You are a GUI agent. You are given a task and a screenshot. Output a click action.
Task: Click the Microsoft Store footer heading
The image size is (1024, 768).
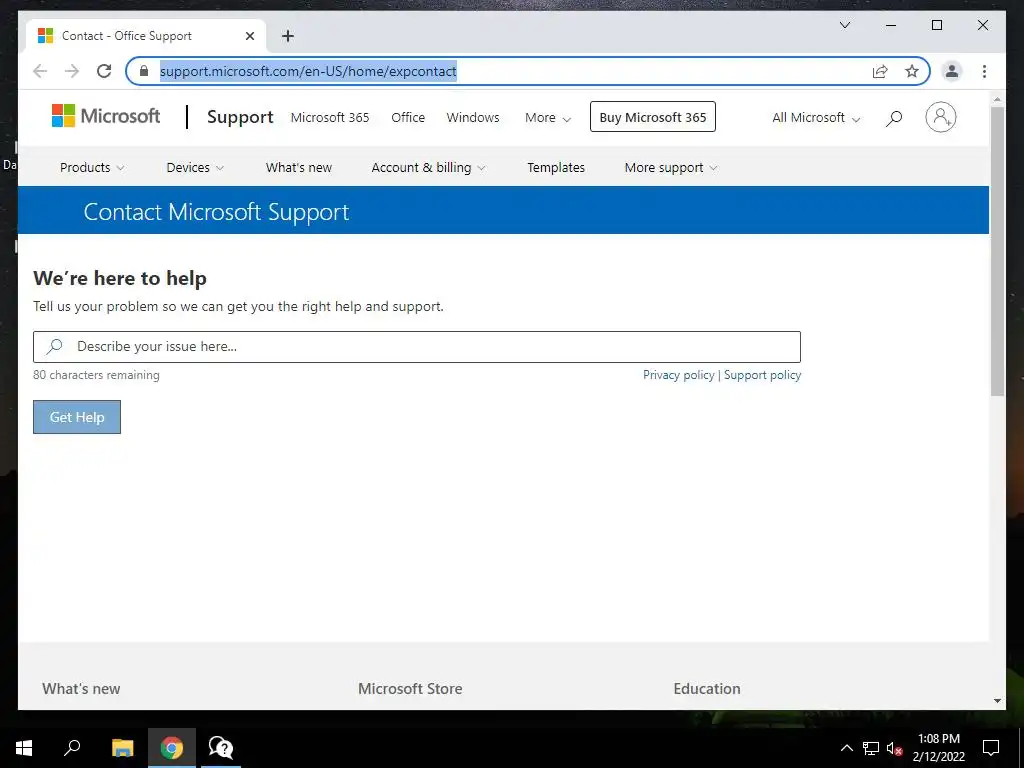(x=410, y=688)
